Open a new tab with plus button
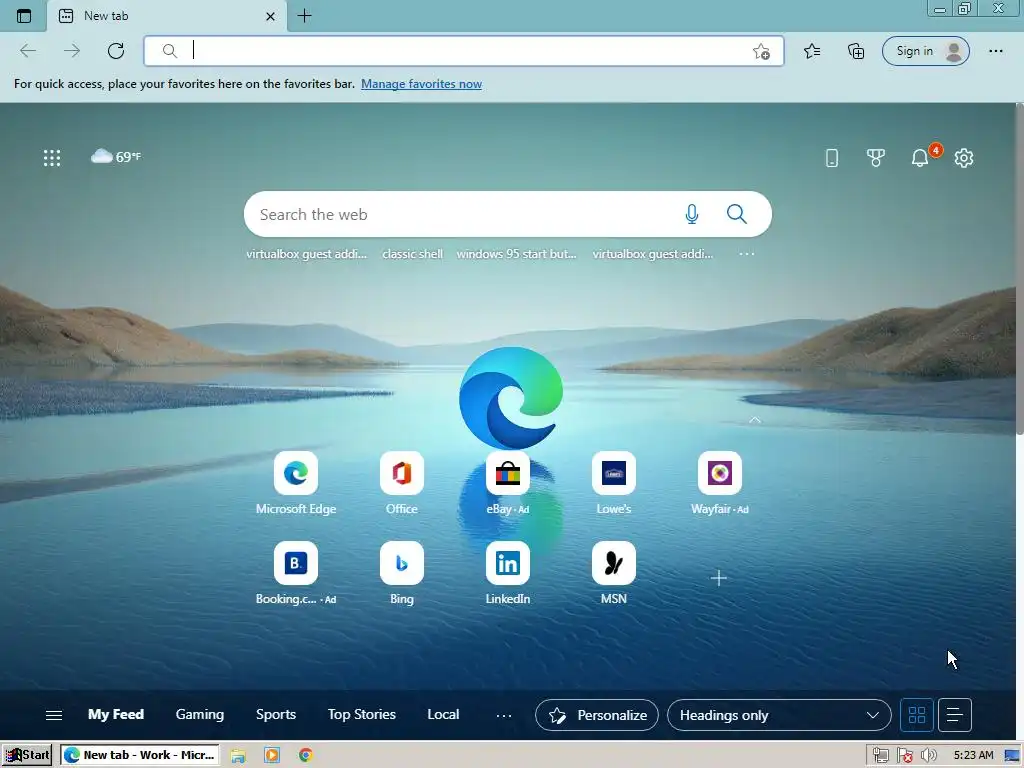The width and height of the screenshot is (1024, 768). coord(304,16)
